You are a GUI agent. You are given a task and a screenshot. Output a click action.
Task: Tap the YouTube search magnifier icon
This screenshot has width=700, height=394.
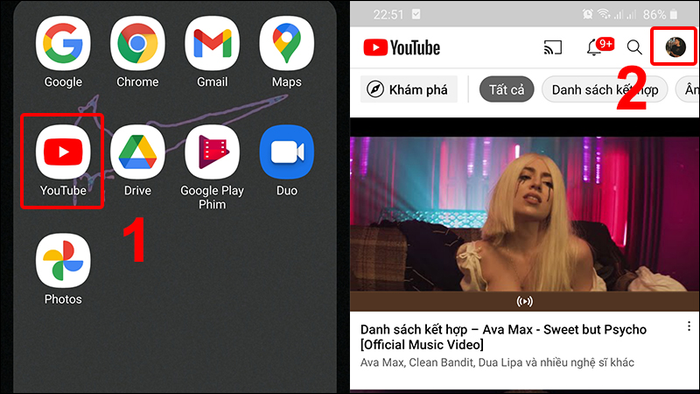[634, 47]
